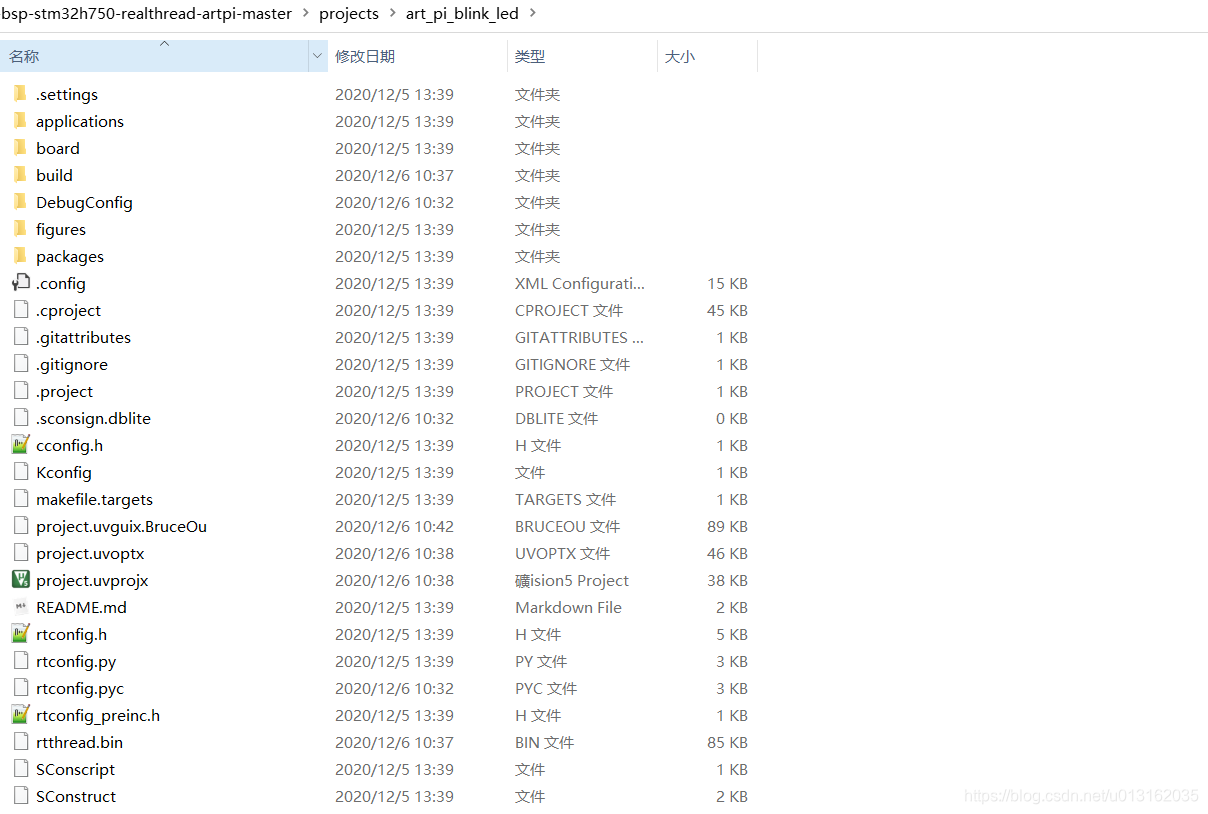1208x814 pixels.
Task: Open the applications folder icon
Action: point(20,121)
